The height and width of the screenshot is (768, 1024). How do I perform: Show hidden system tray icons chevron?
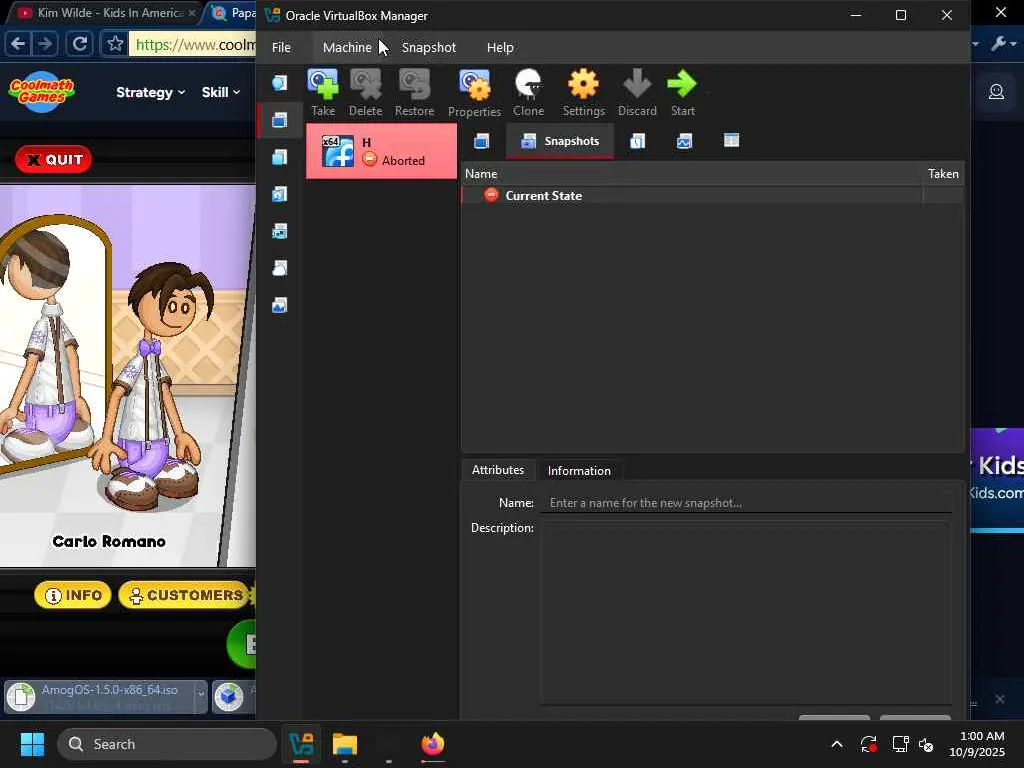pos(836,744)
